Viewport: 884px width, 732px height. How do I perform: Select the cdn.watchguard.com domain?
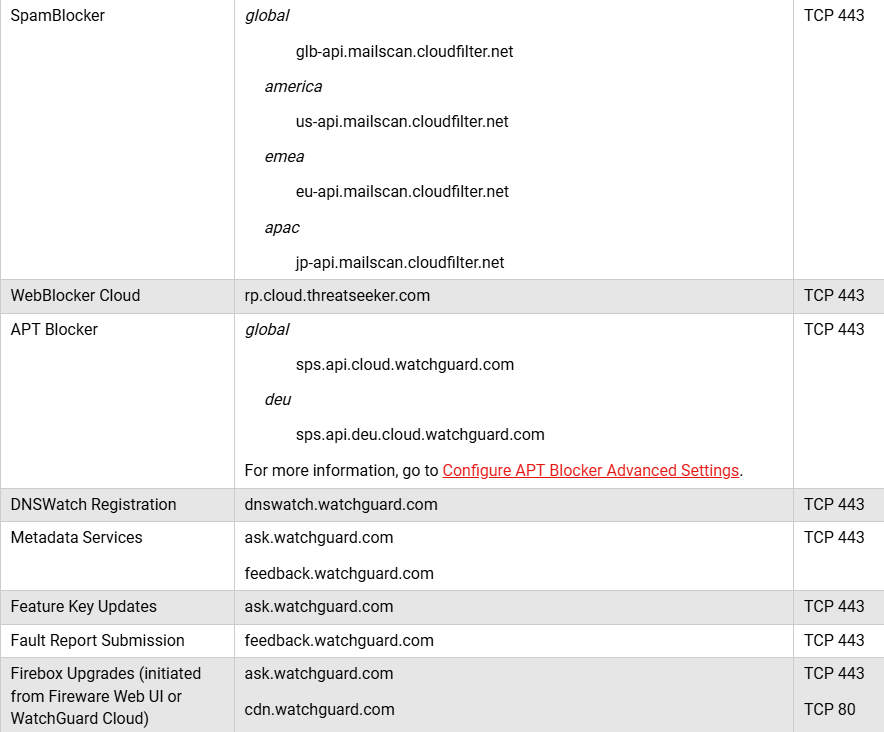[319, 709]
